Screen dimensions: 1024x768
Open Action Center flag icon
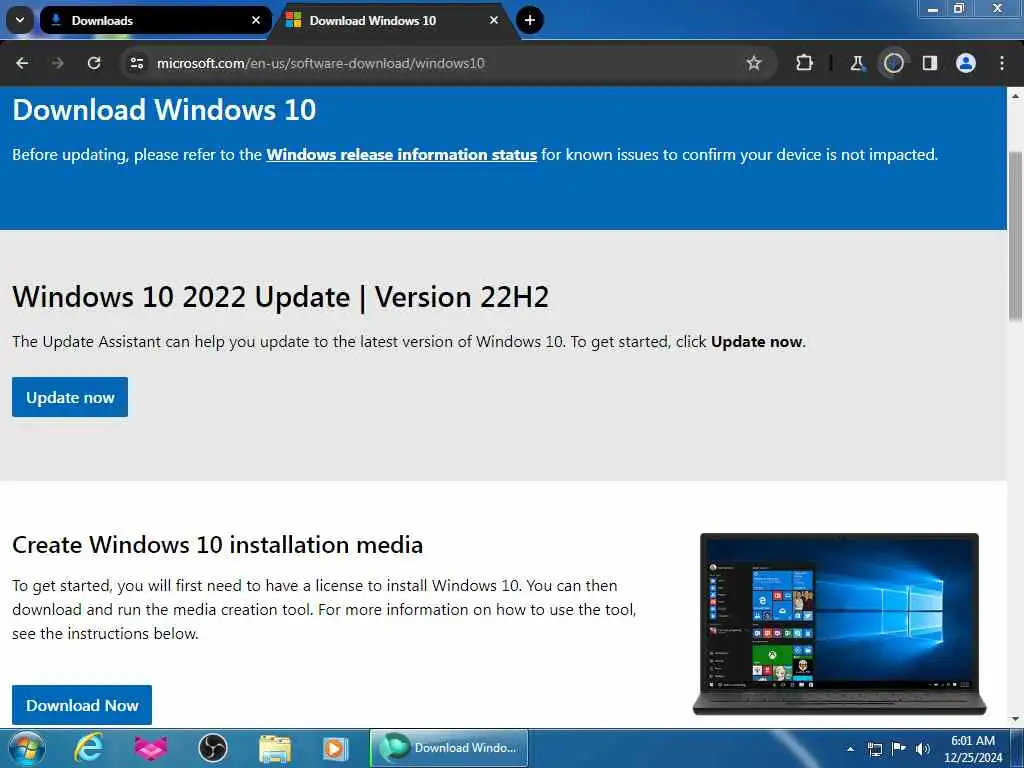(899, 749)
